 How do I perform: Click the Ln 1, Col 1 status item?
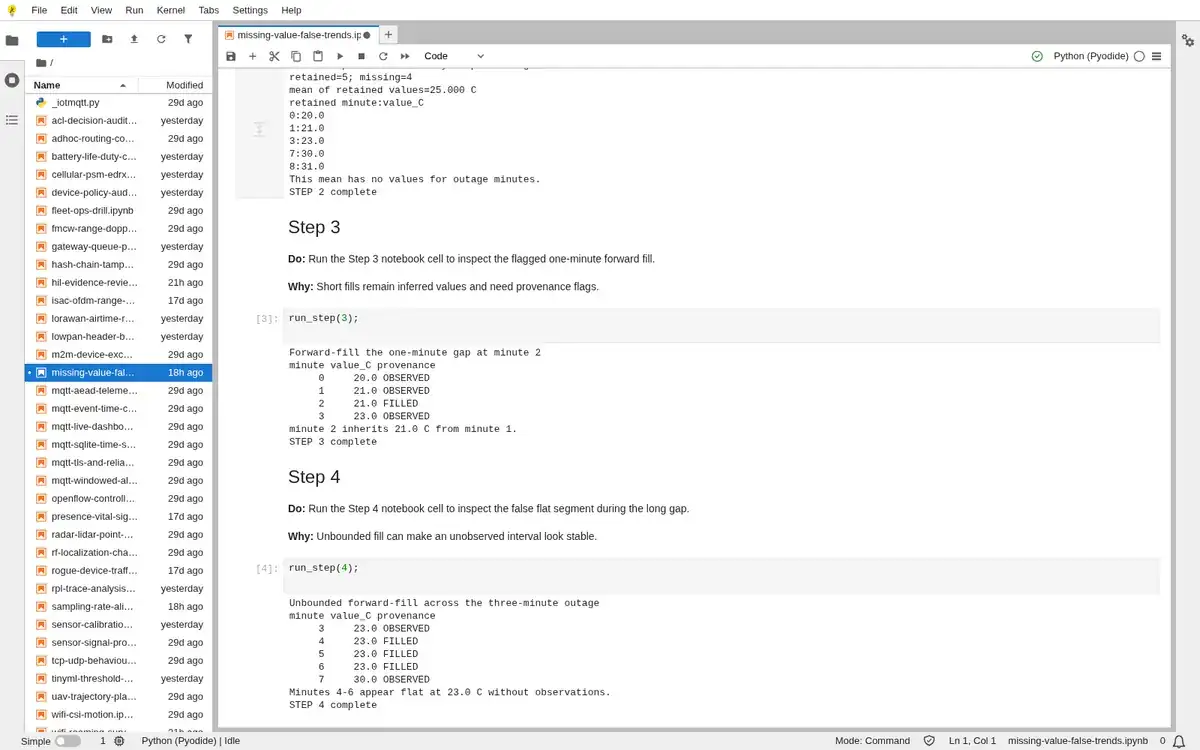pyautogui.click(x=972, y=741)
